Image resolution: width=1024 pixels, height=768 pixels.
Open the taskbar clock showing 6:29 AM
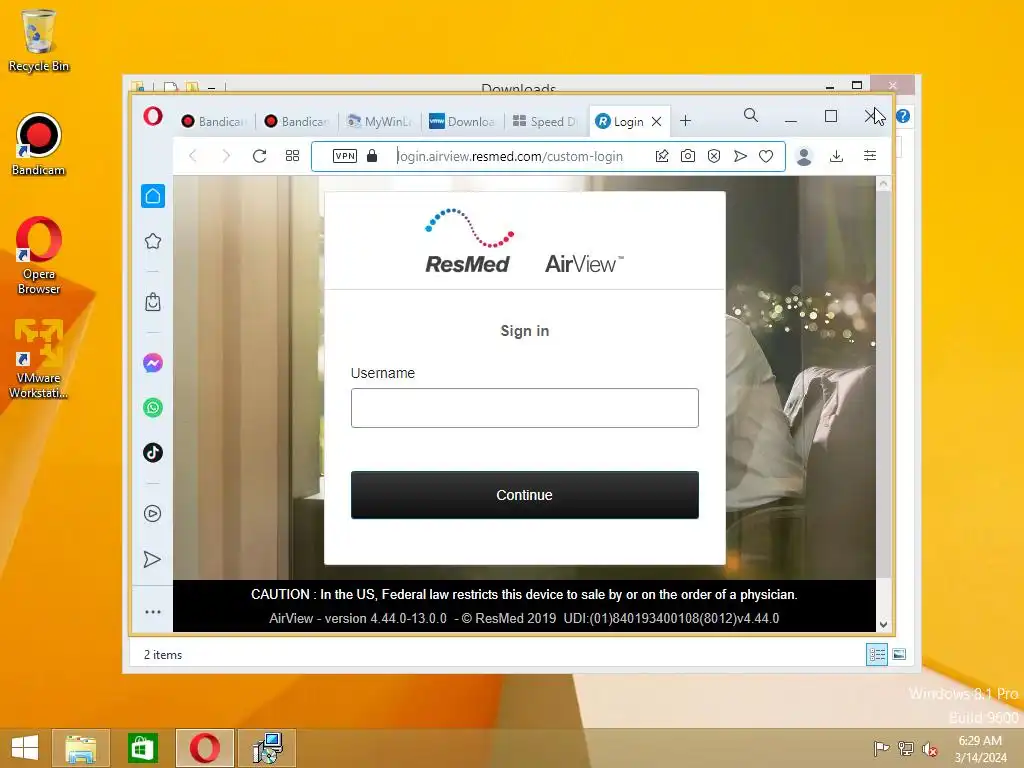pyautogui.click(x=980, y=748)
